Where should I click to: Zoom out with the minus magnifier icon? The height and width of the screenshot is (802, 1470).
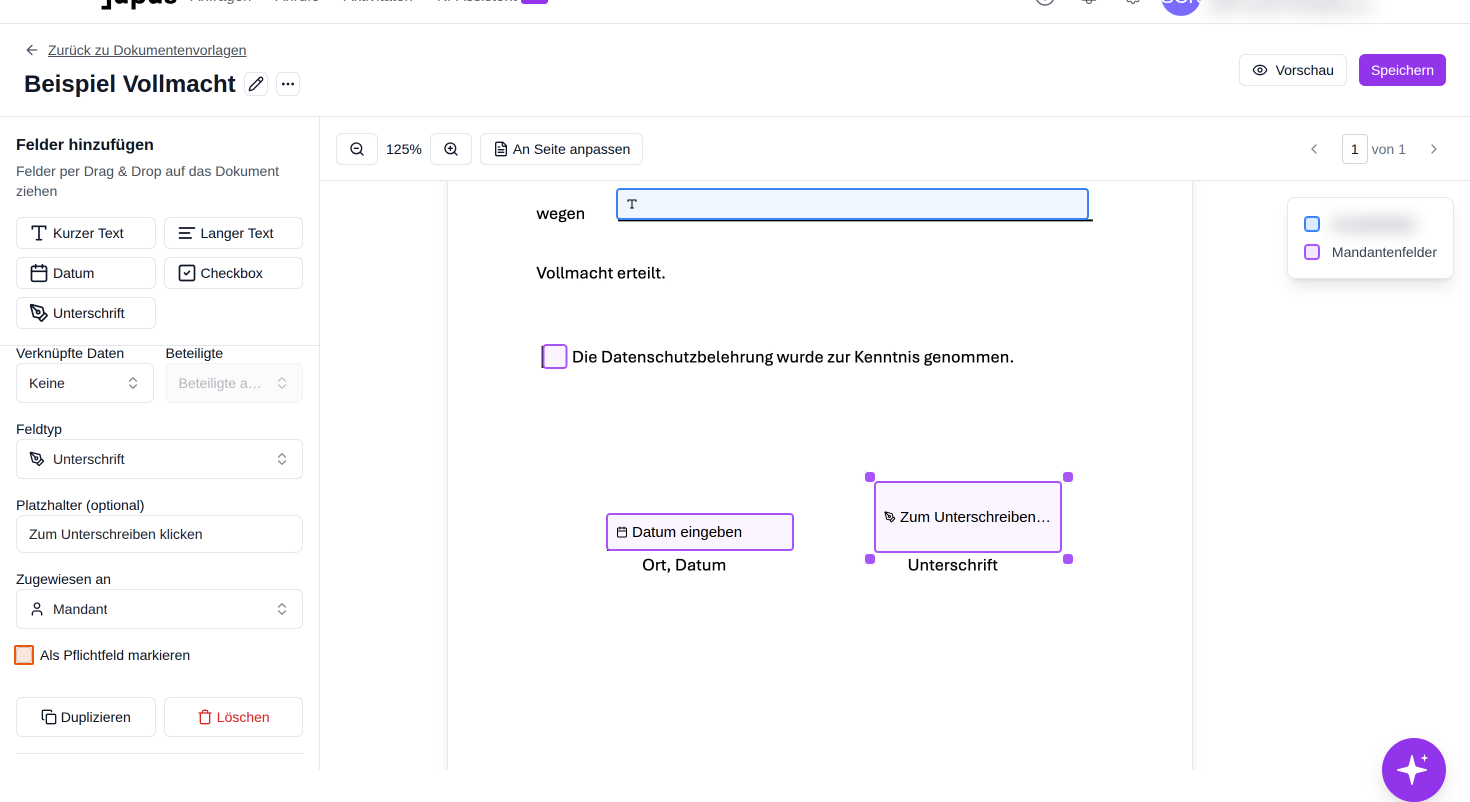[x=357, y=149]
